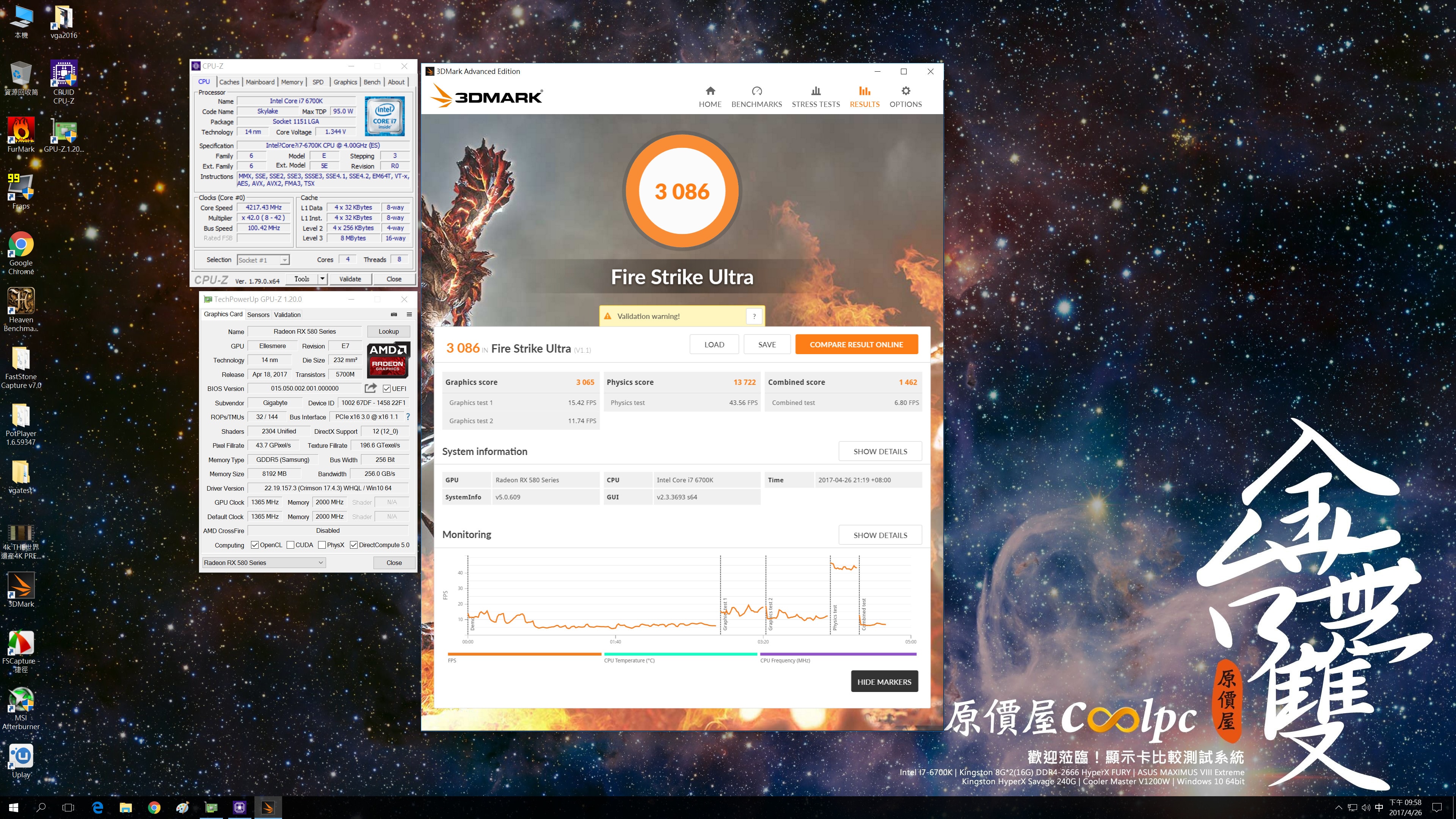Image resolution: width=1456 pixels, height=819 pixels.
Task: Click SAVE button in 3DMark
Action: click(x=766, y=344)
